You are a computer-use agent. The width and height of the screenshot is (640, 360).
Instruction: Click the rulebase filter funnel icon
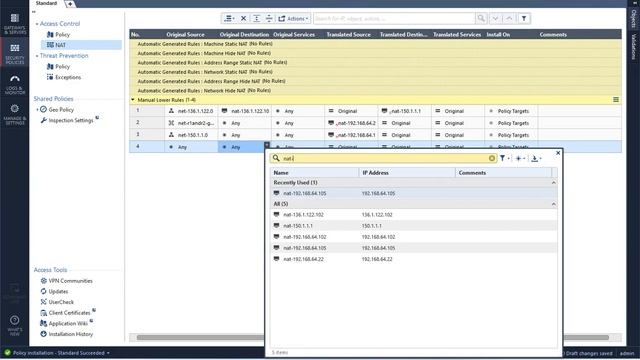(x=524, y=18)
